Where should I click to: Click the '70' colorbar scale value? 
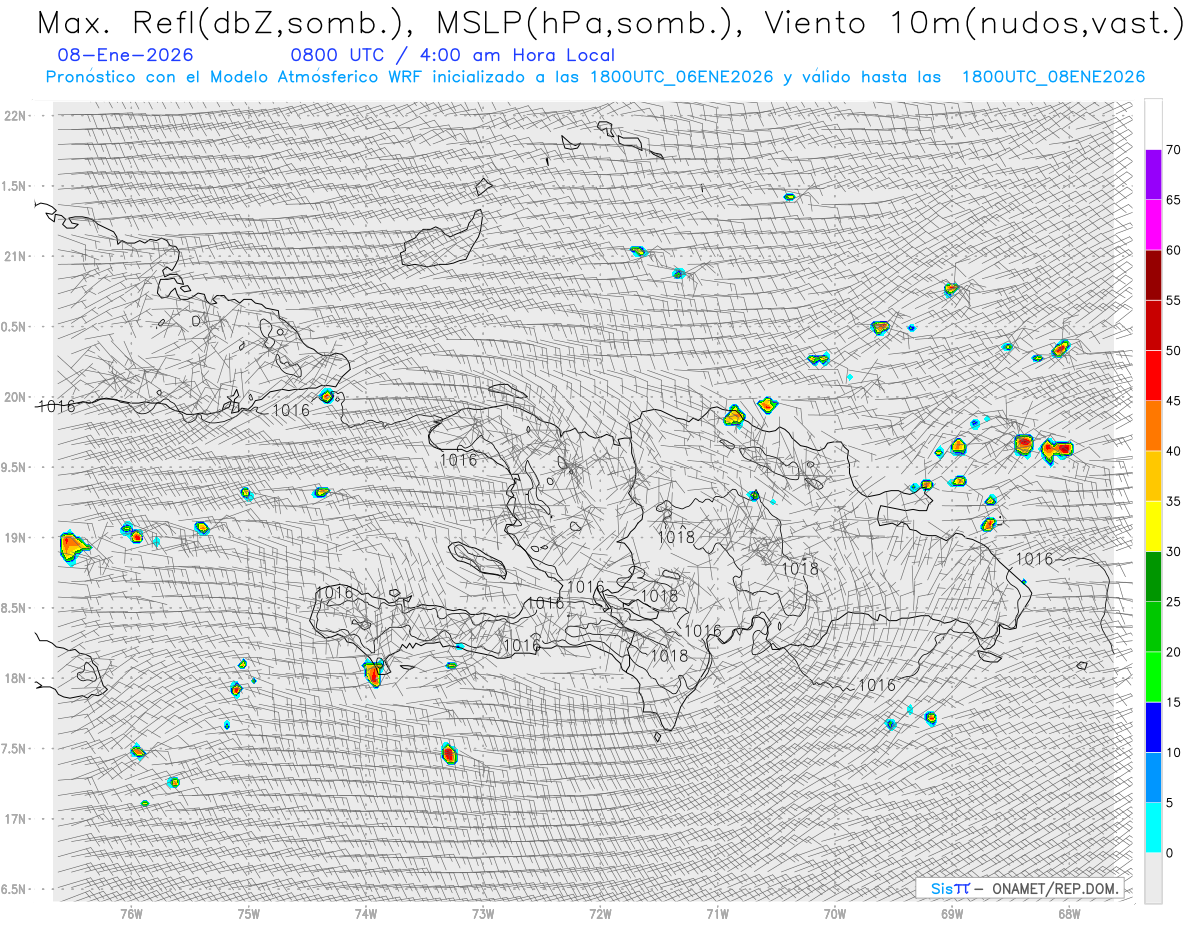click(x=1173, y=150)
